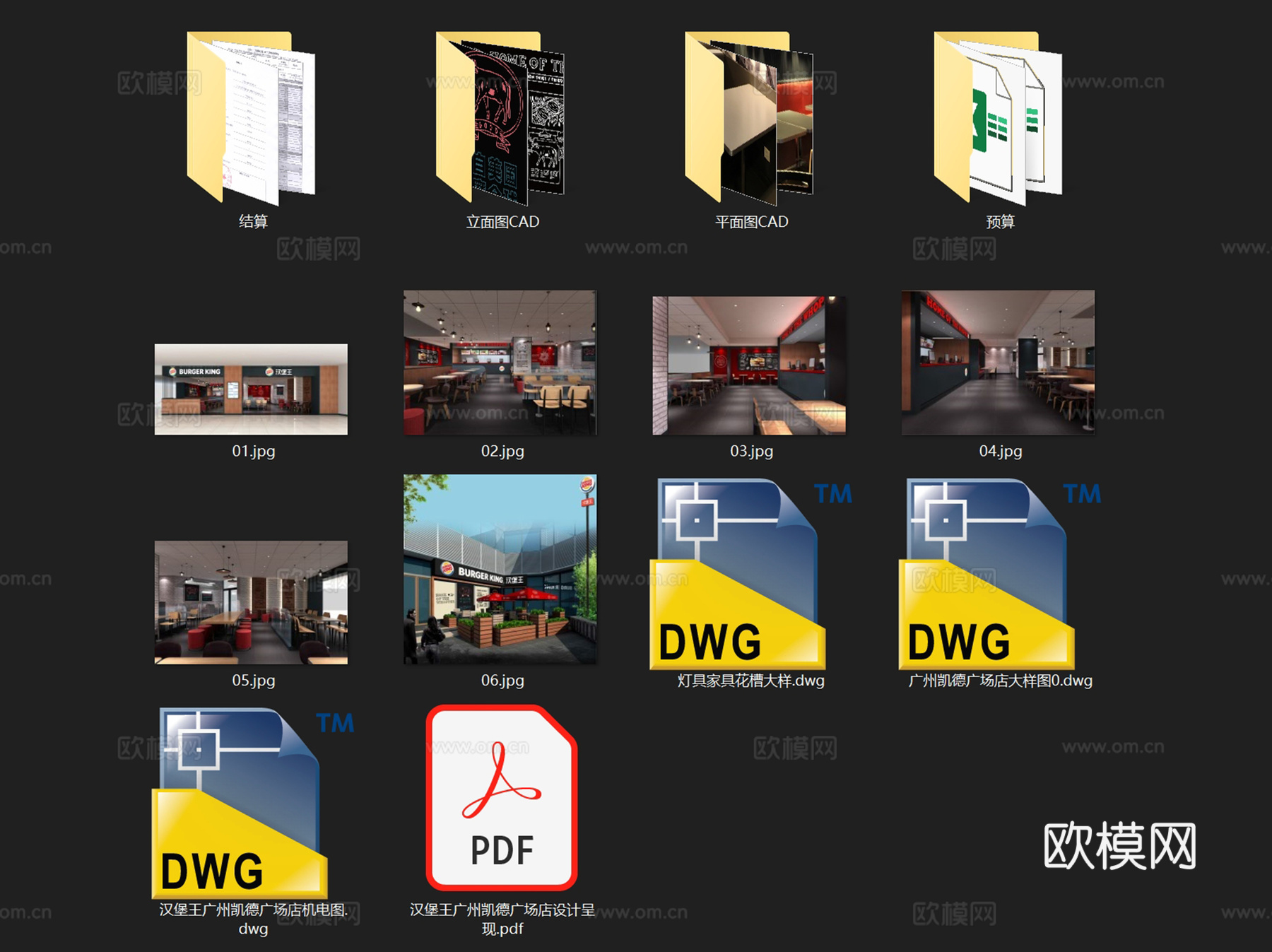Select the 05.jpg seating area thumbnail
Screen dimensions: 1272x952
pyautogui.click(x=251, y=602)
